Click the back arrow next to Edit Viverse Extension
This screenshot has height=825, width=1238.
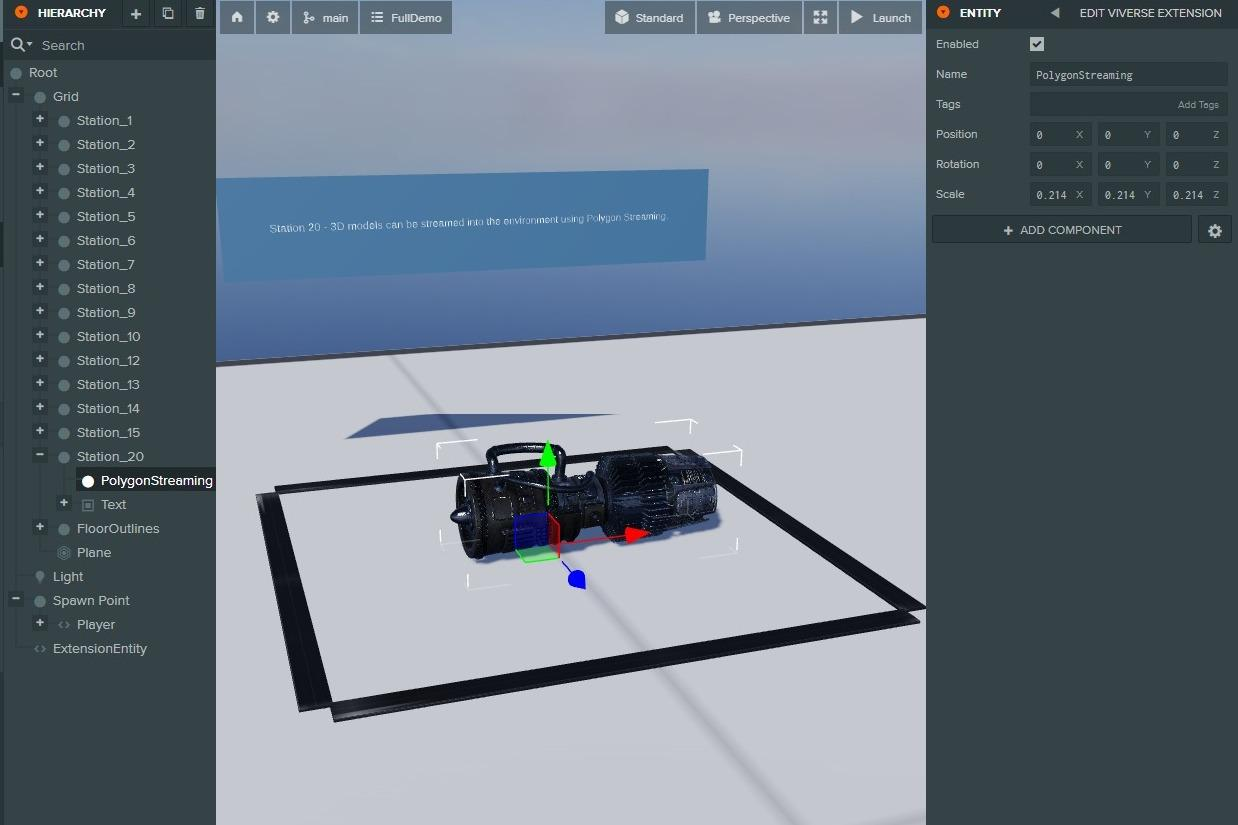point(1055,13)
